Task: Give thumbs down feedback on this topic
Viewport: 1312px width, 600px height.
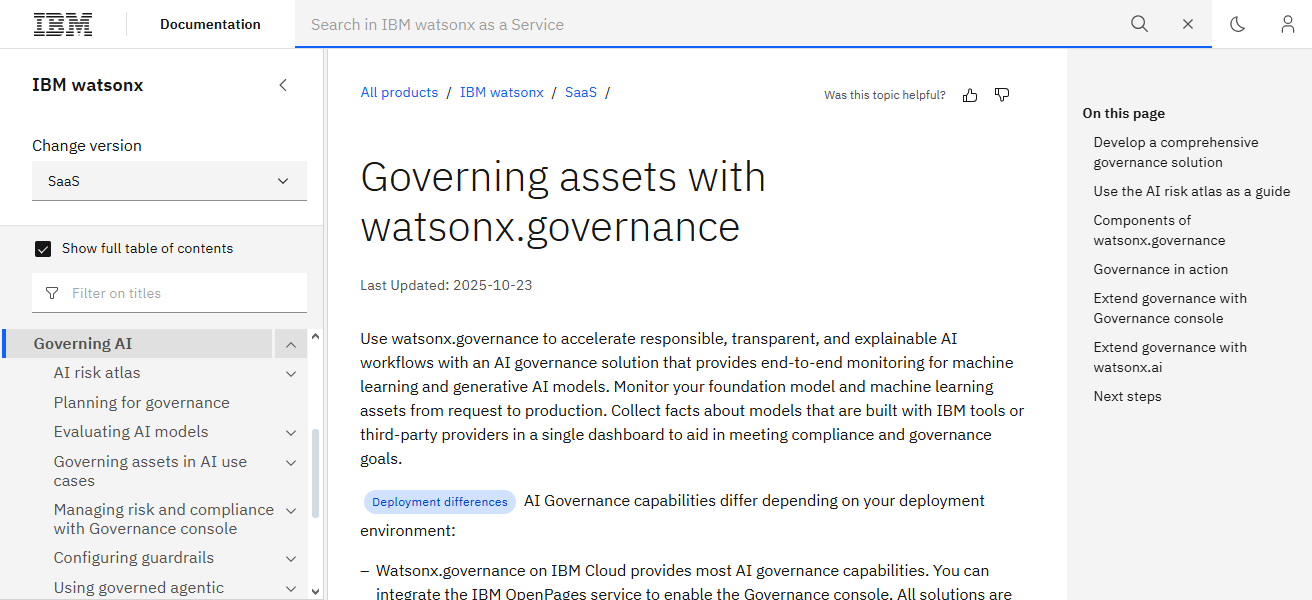Action: (1001, 95)
